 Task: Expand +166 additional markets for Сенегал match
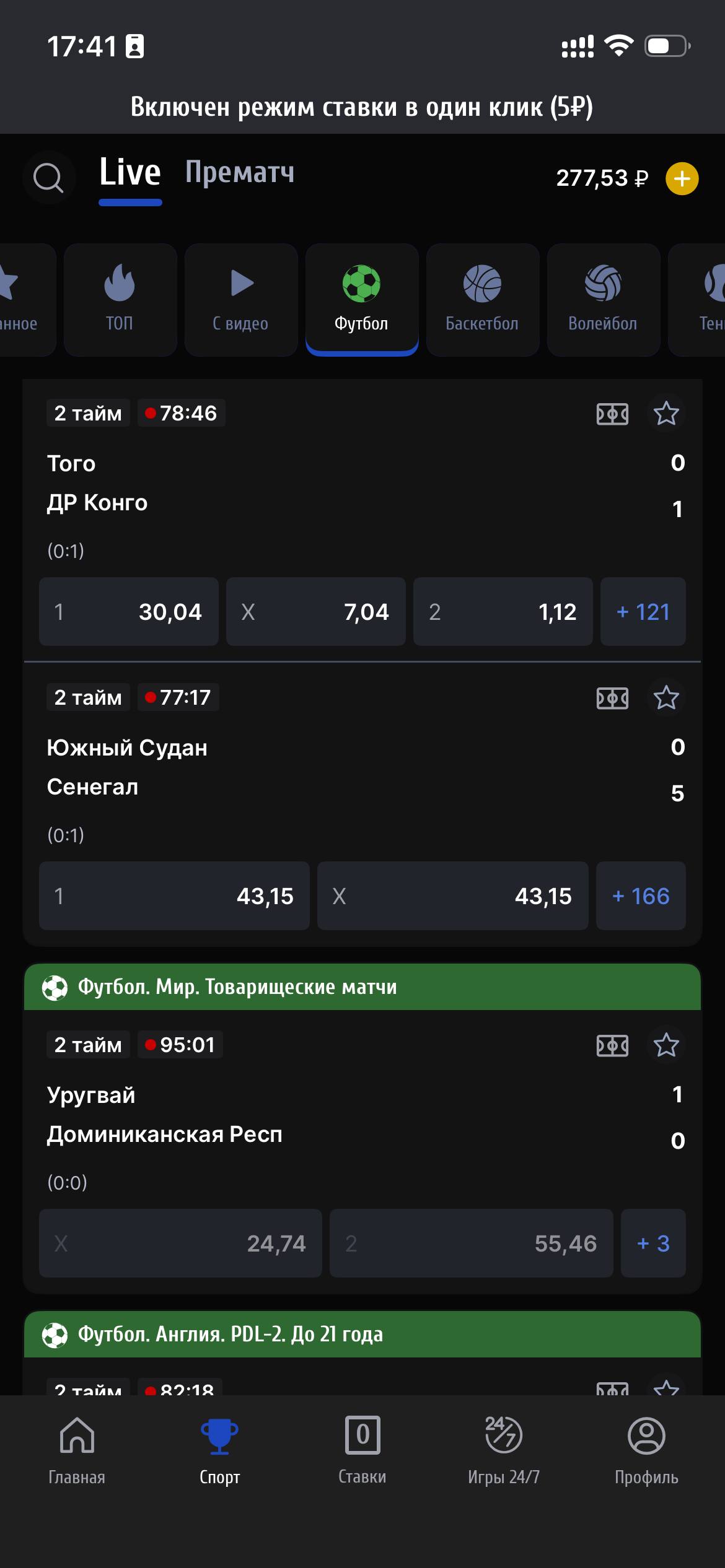641,896
